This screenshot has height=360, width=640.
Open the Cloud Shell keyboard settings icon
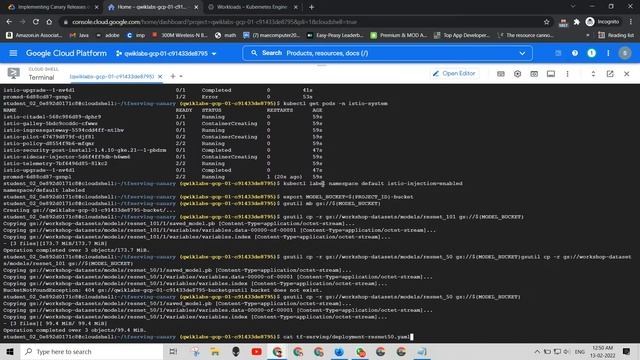(x=501, y=74)
